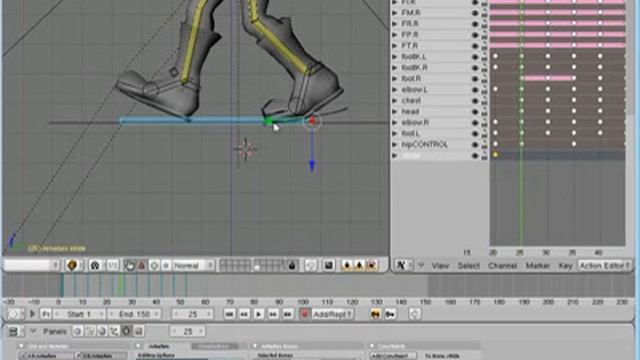Click the layer lock padlock icon
The height and width of the screenshot is (360, 640).
[291, 266]
